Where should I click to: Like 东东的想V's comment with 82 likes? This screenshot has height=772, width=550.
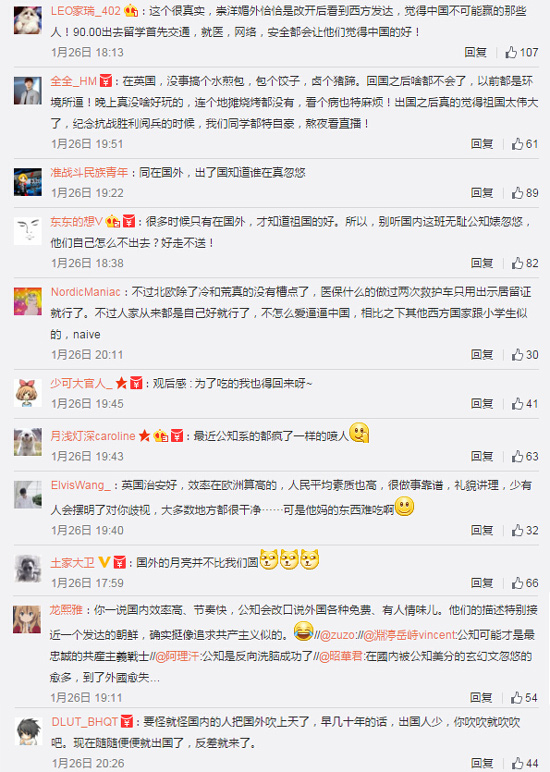[x=525, y=263]
